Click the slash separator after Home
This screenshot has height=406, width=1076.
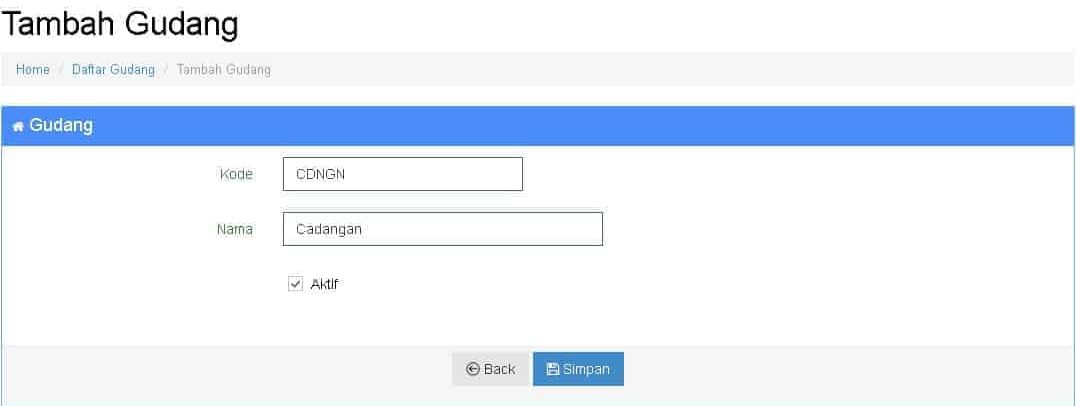[61, 70]
